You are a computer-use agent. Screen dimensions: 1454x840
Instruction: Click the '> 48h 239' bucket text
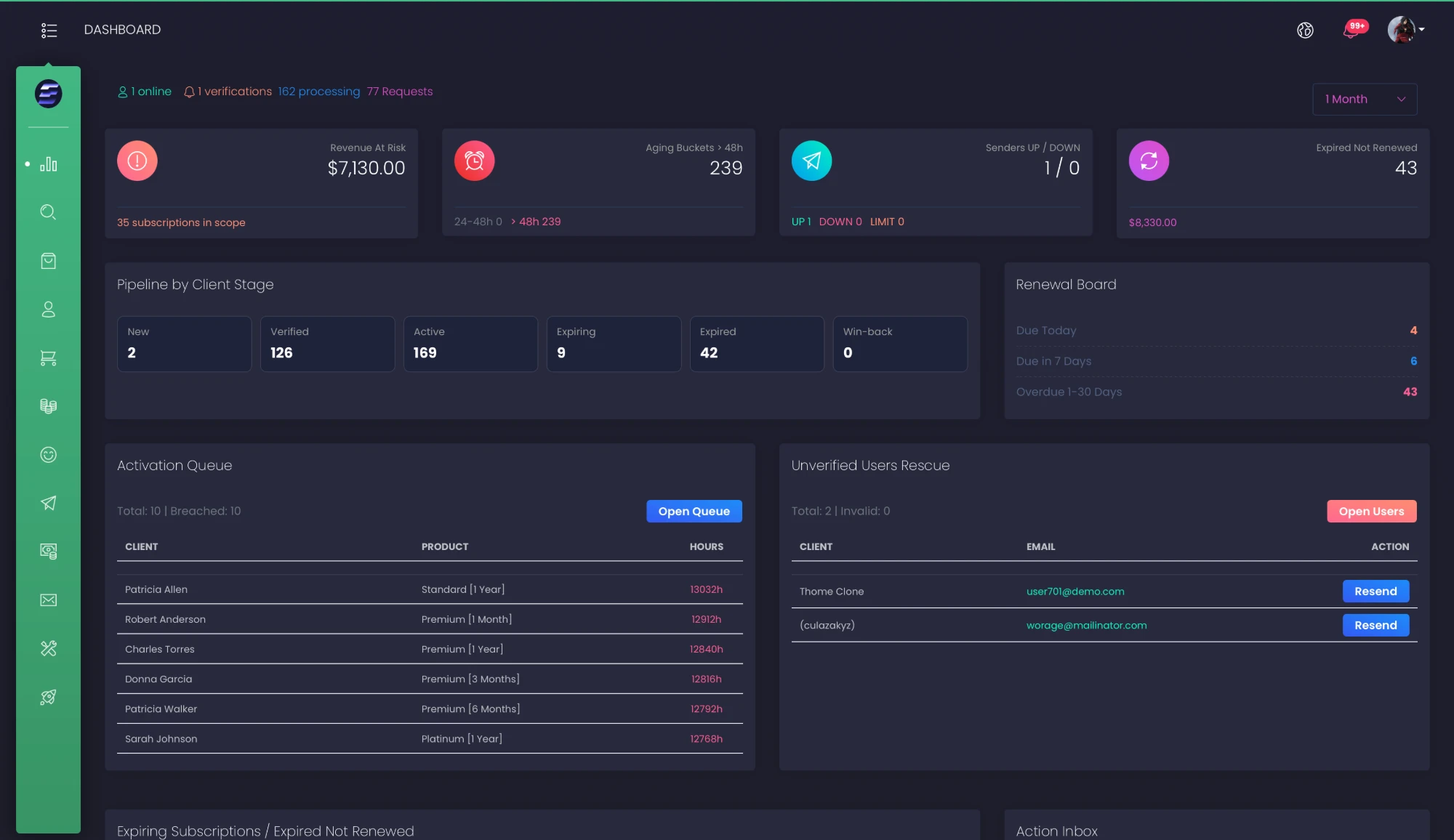(536, 222)
